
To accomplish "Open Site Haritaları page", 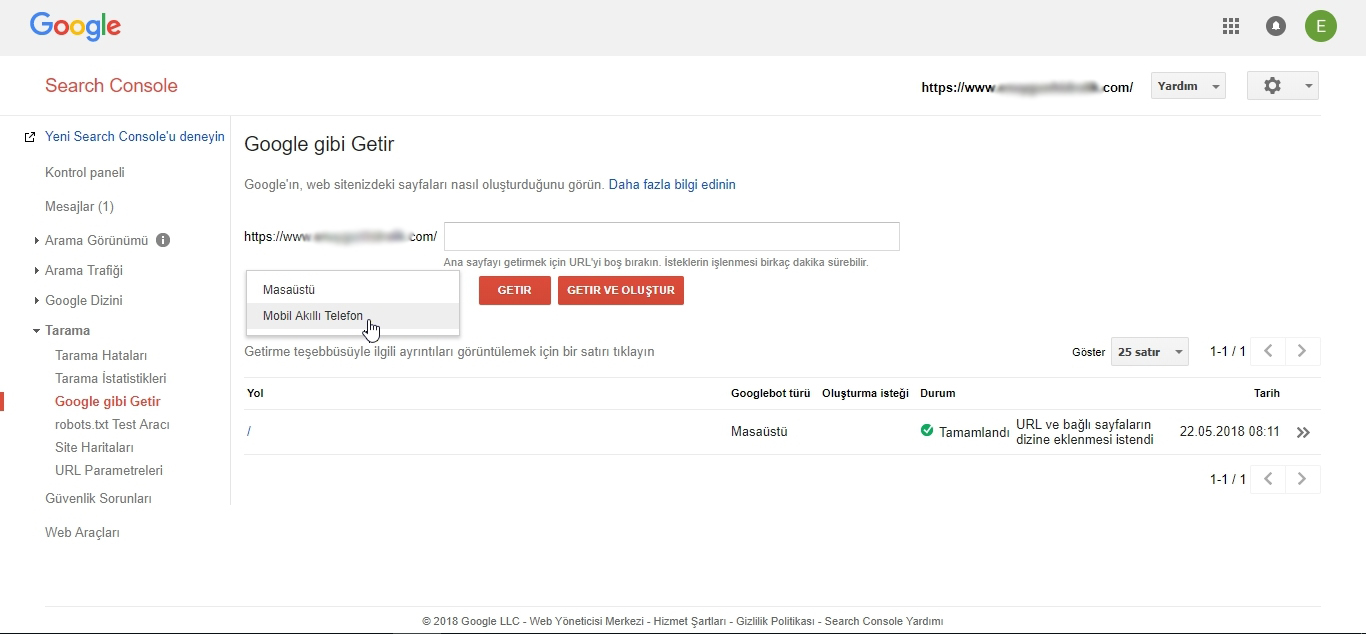I will 94,447.
